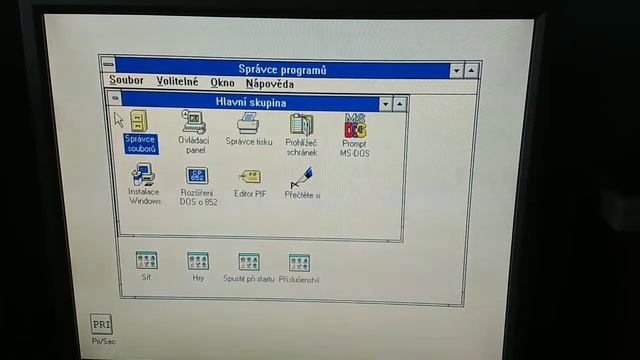Image resolution: width=640 pixels, height=360 pixels.
Task: Click the minimized Pri/Sec desktop icon
Action: coord(101,324)
